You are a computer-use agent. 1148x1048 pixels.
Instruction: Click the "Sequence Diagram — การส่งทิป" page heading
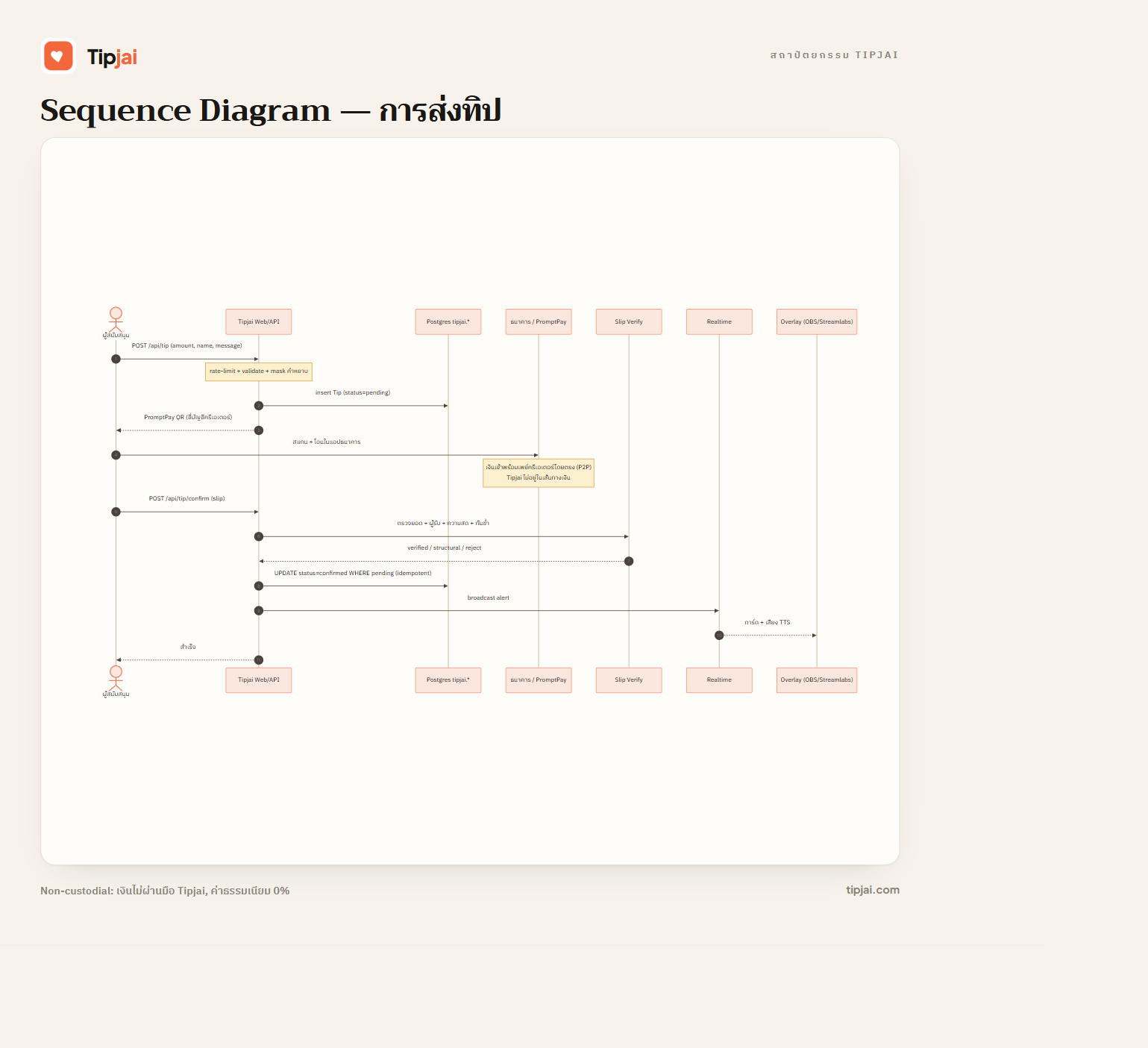click(271, 110)
